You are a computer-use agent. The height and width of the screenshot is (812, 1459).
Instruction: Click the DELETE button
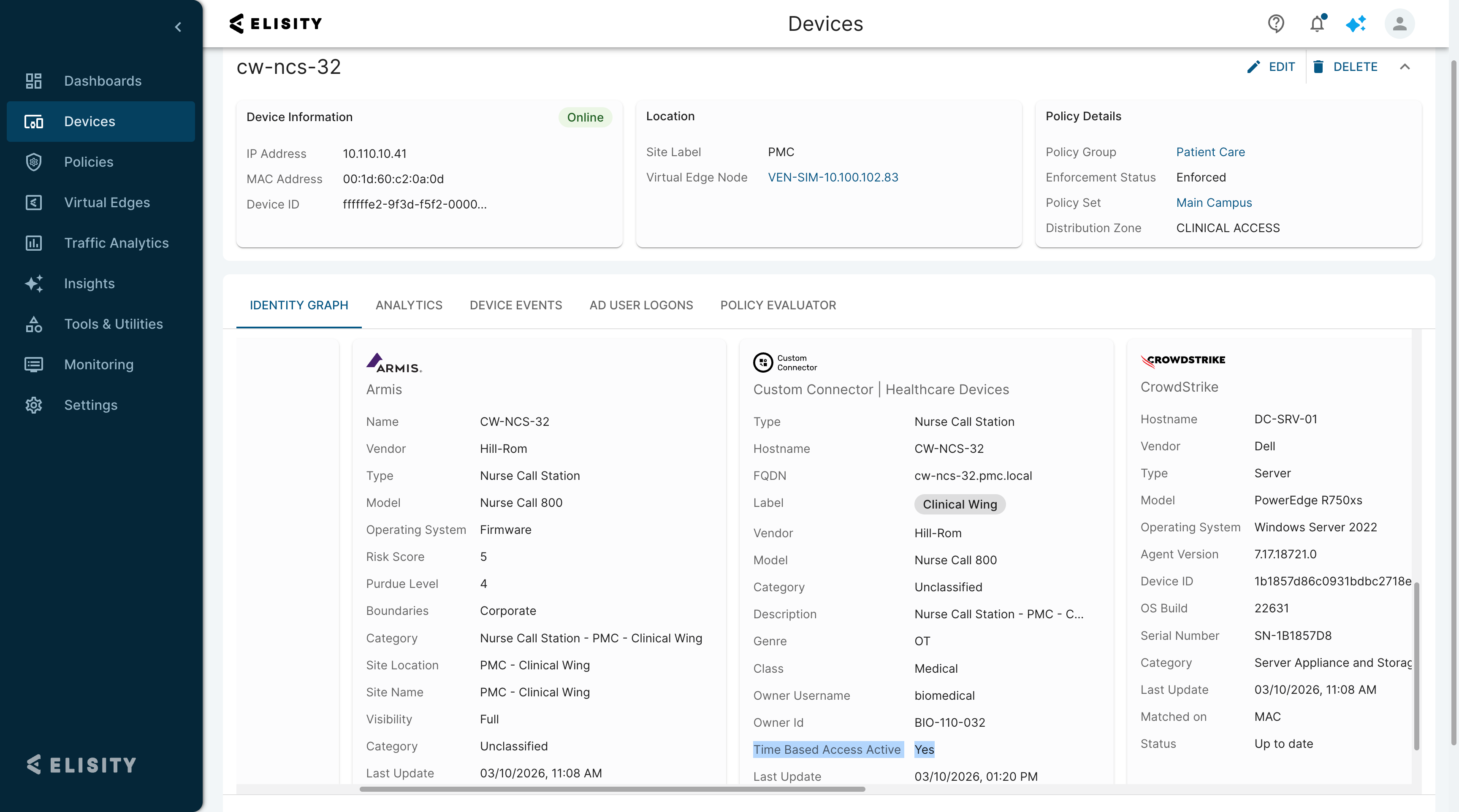(1345, 67)
